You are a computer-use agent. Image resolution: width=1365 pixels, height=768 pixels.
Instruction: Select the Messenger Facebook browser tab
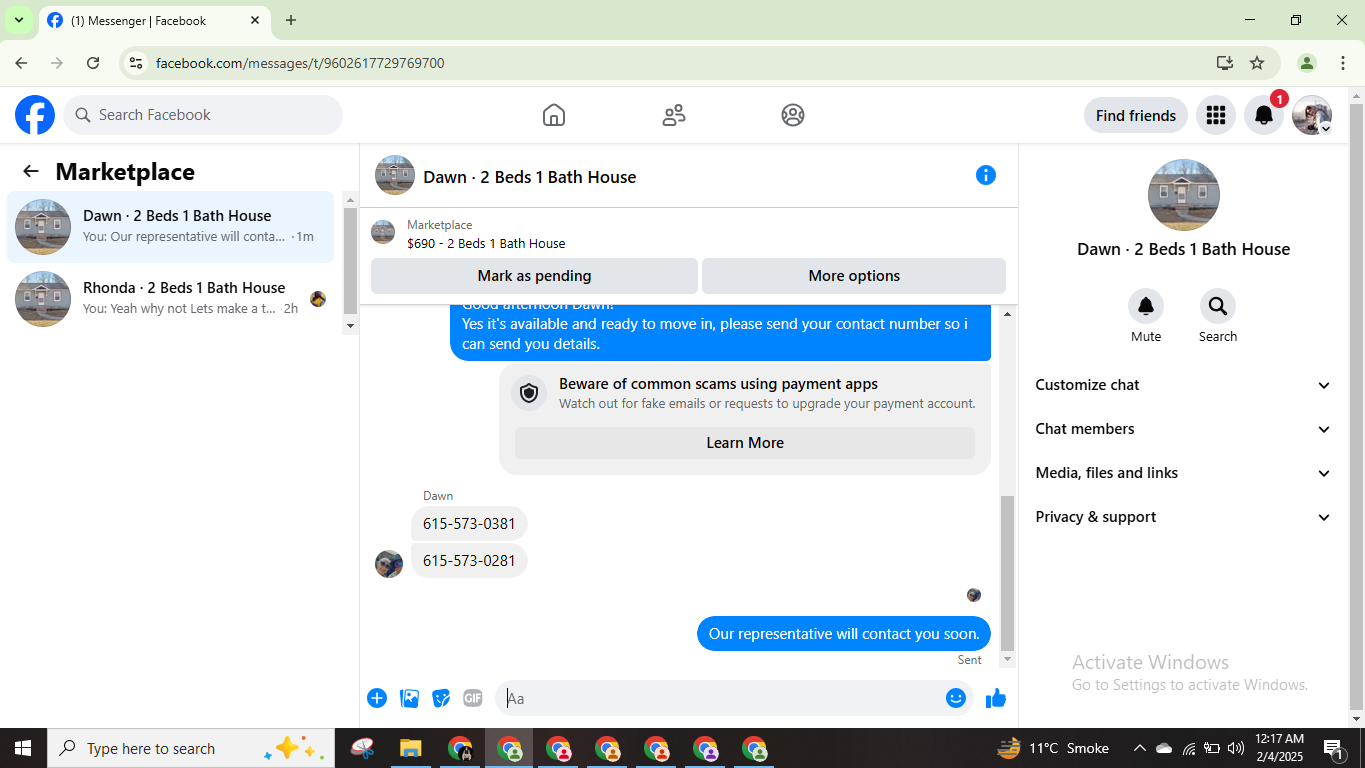[x=154, y=20]
